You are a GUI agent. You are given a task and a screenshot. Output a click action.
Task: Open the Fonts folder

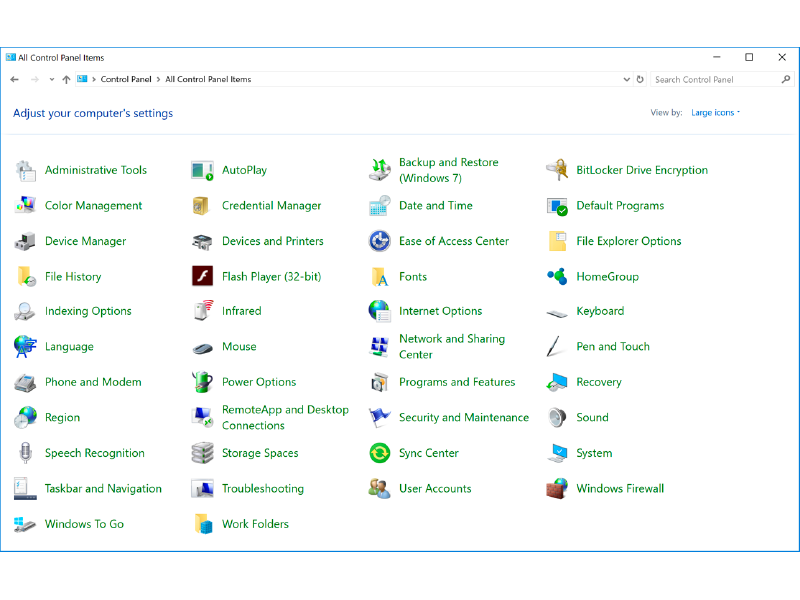tap(410, 276)
